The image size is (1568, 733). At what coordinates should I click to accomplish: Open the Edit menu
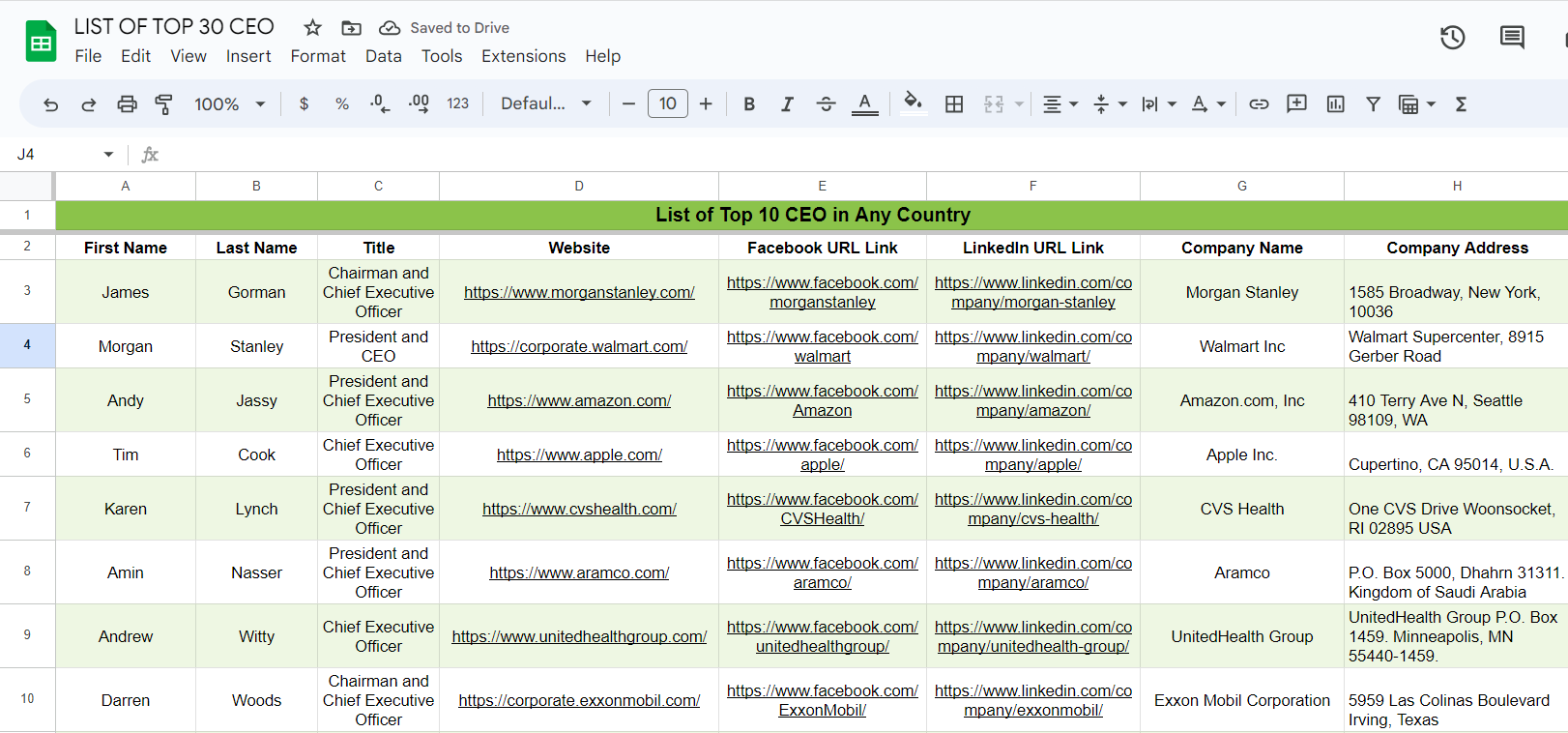coord(135,56)
